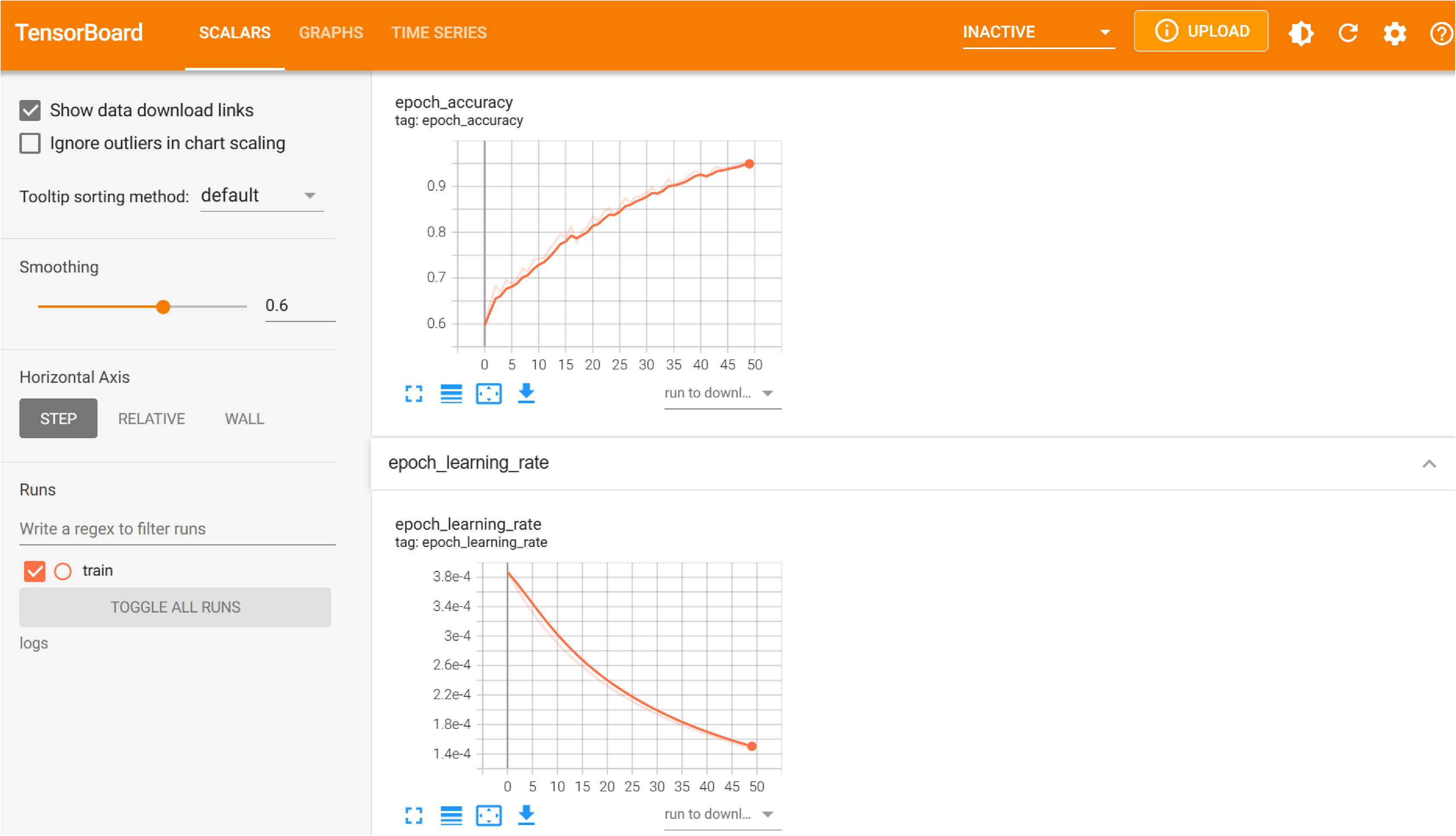Open the TIME SERIES tab
This screenshot has height=836, width=1456.
[439, 33]
